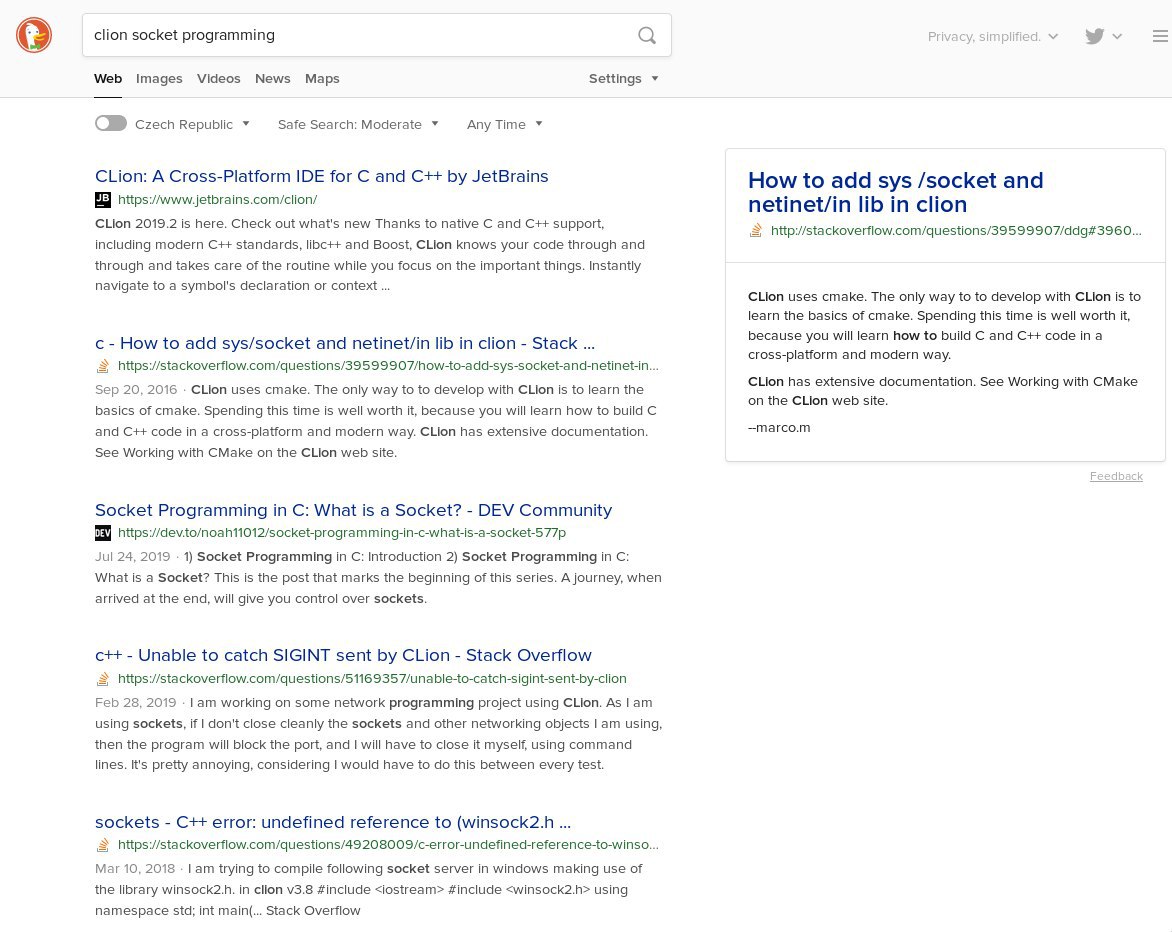Click the magnifying glass search icon

[x=647, y=35]
